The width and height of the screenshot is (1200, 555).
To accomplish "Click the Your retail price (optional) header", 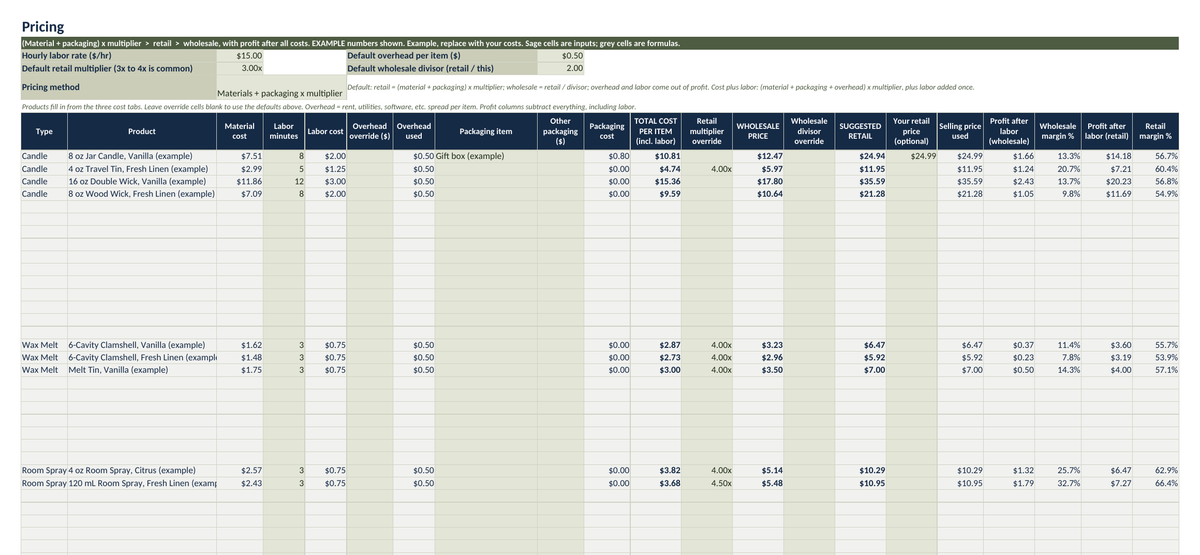I will (x=911, y=132).
